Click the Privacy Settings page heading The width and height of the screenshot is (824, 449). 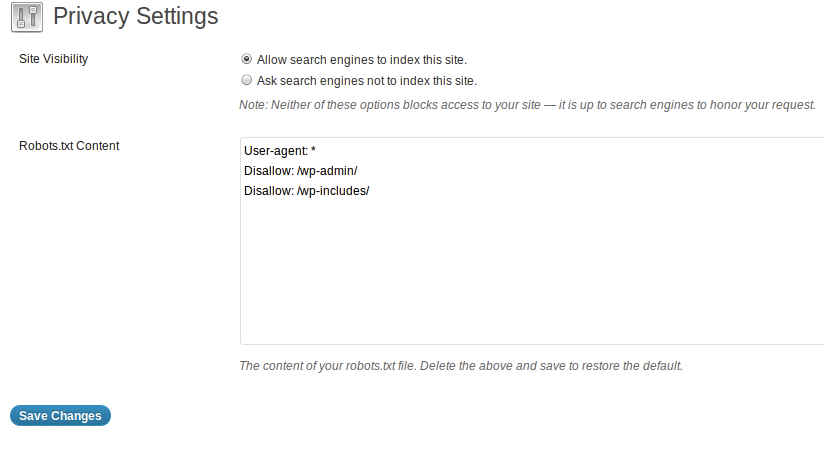pos(136,16)
